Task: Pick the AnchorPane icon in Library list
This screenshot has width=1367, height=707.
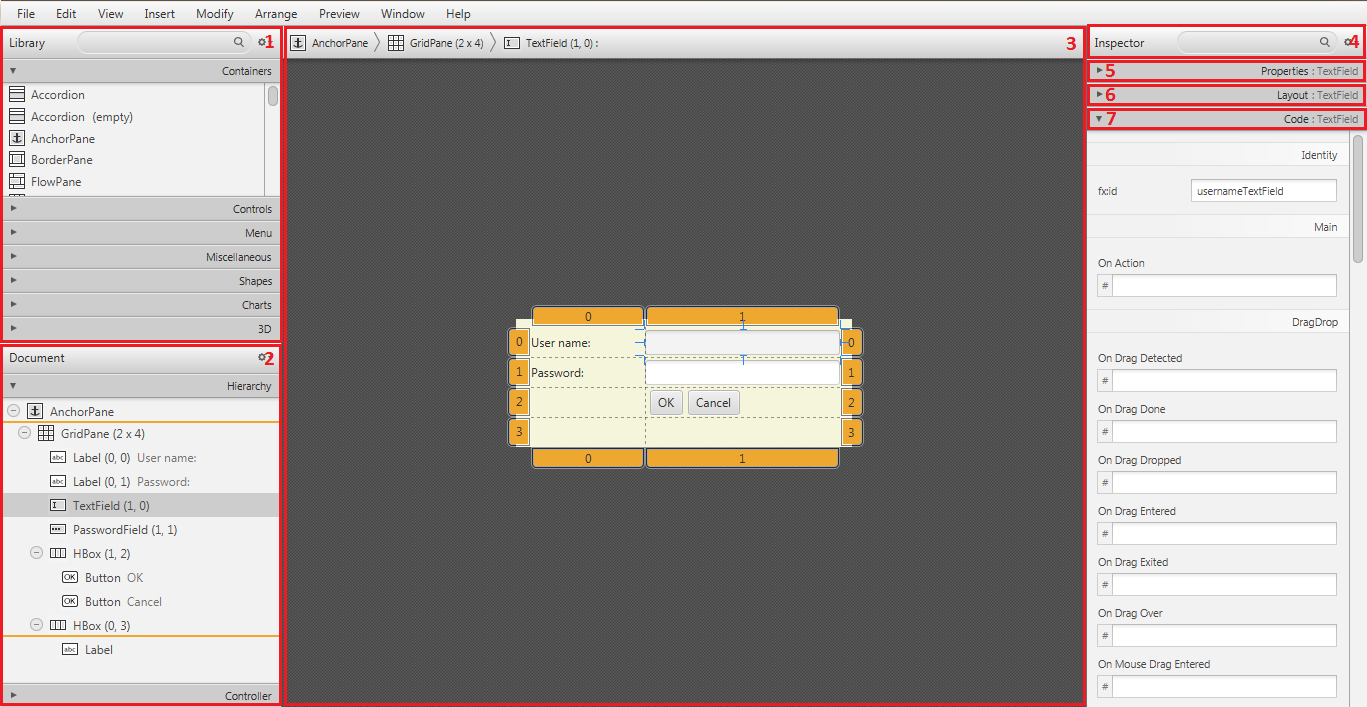Action: tap(16, 138)
